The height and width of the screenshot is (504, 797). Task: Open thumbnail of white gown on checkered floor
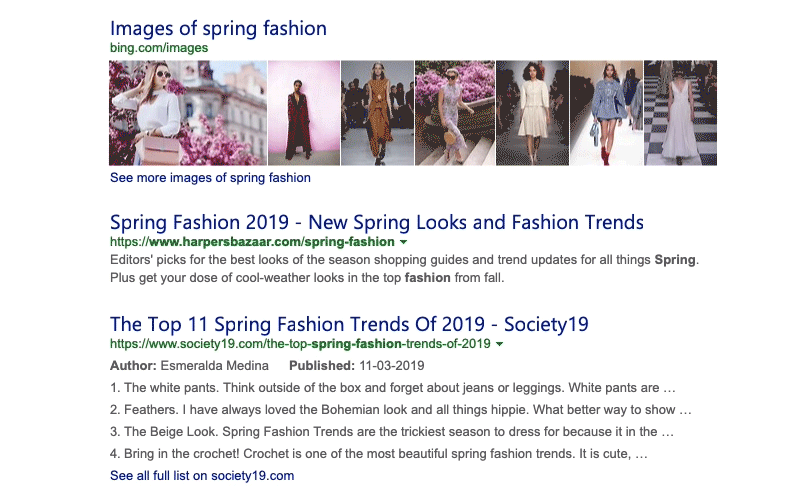pos(681,113)
